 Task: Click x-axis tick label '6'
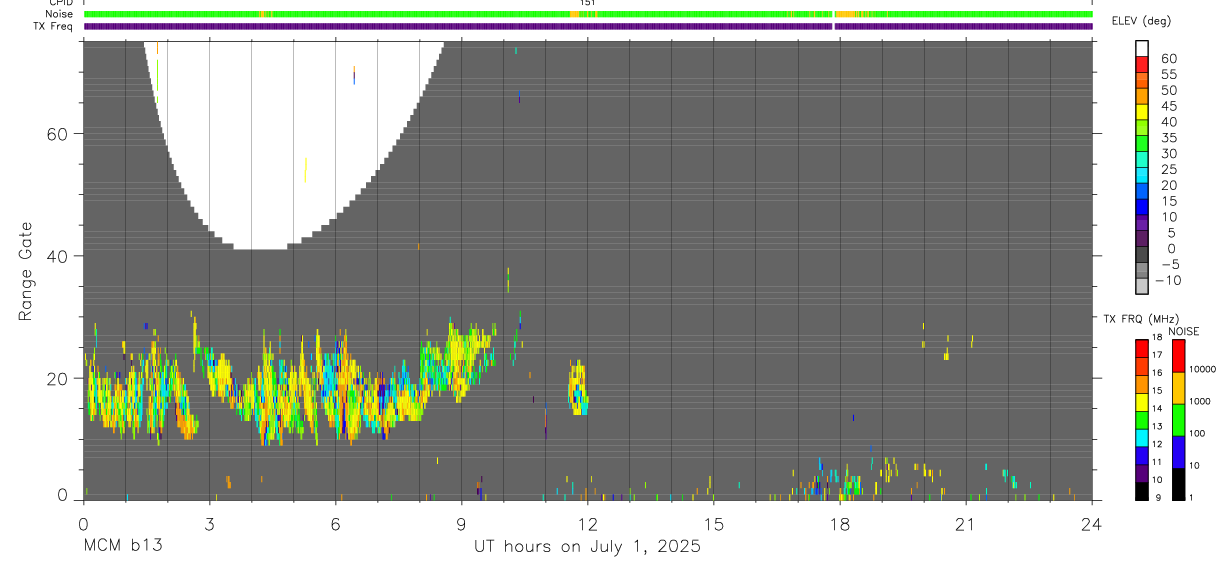(335, 523)
